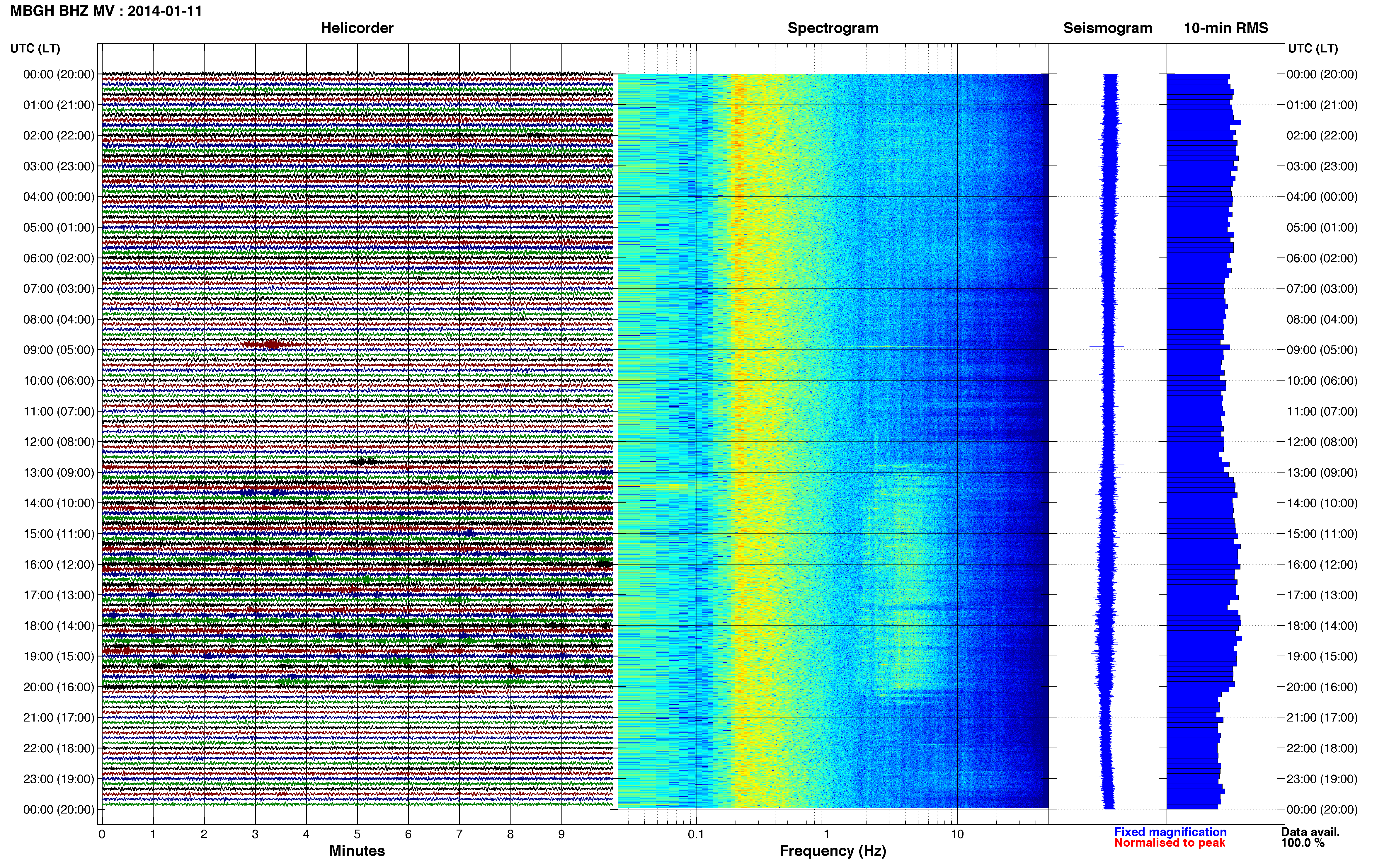Click 04:00 (00:00) on the Helicorder time axis
Viewport: 1389px width, 868px height.
[x=59, y=197]
